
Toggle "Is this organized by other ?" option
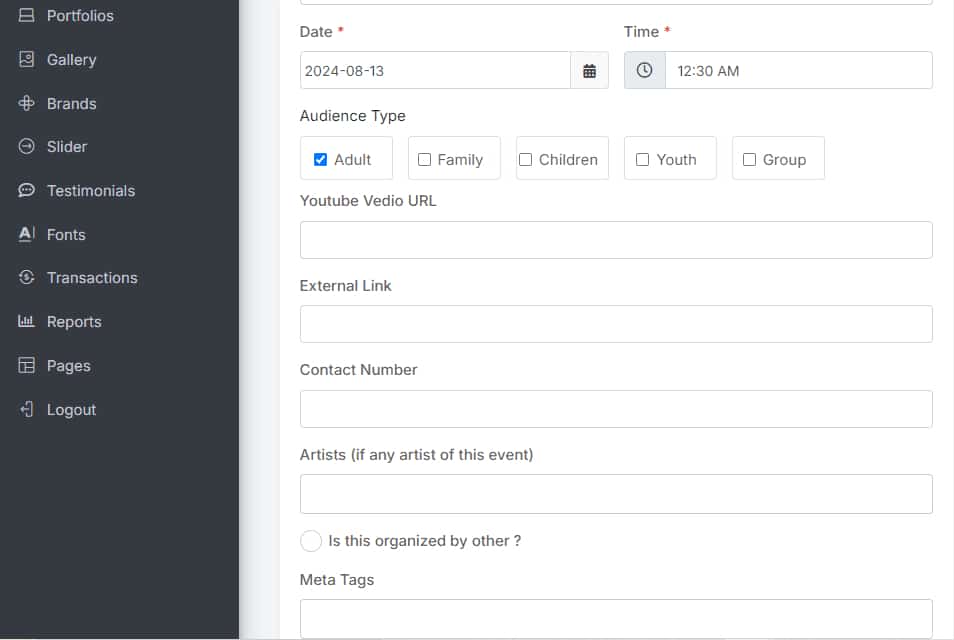311,541
